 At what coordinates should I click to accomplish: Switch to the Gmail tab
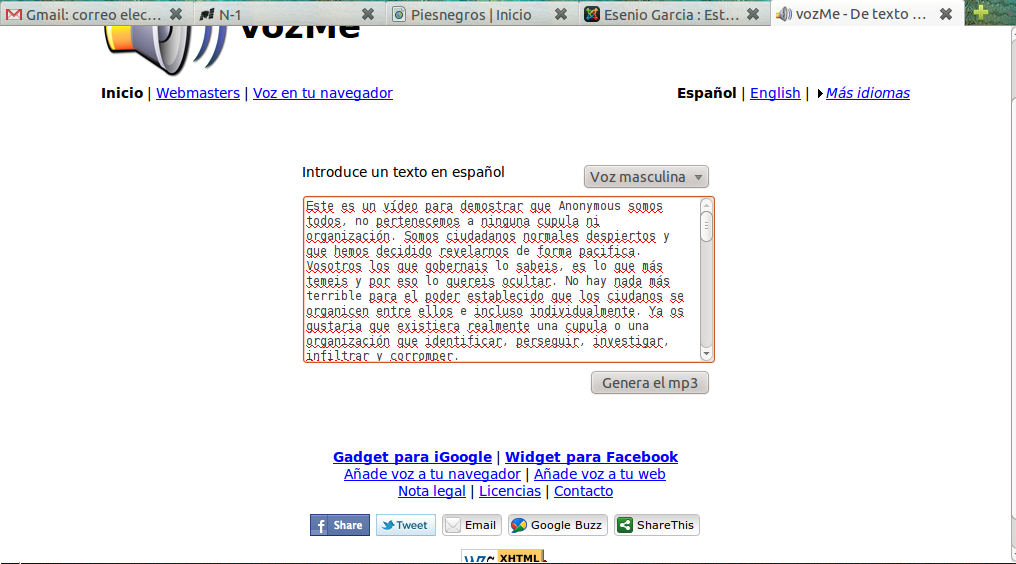point(95,14)
